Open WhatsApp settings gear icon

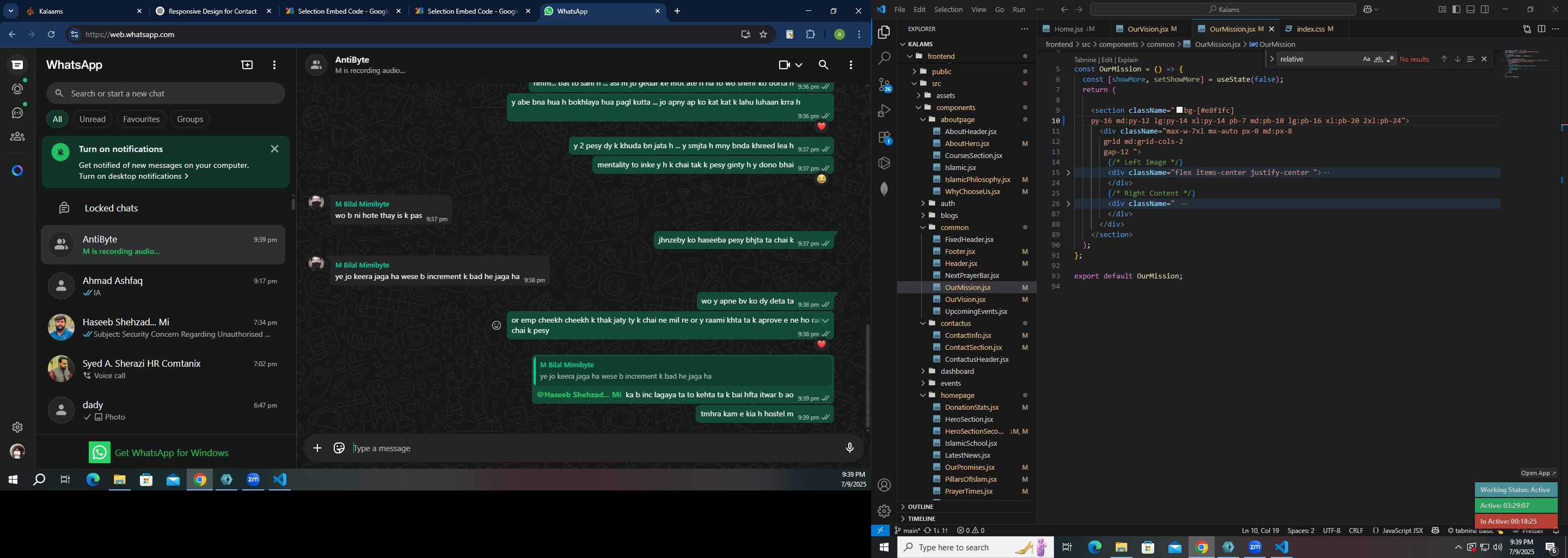[x=17, y=427]
